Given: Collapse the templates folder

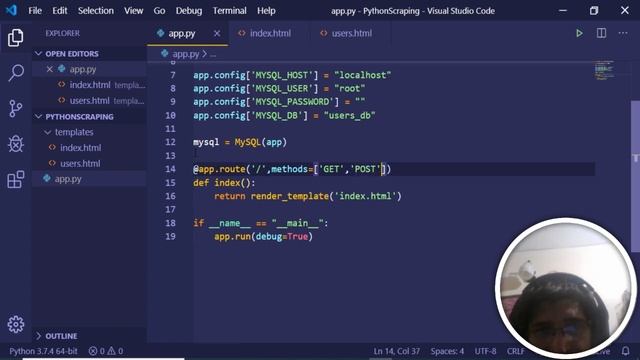Looking at the screenshot, I should click(48, 132).
